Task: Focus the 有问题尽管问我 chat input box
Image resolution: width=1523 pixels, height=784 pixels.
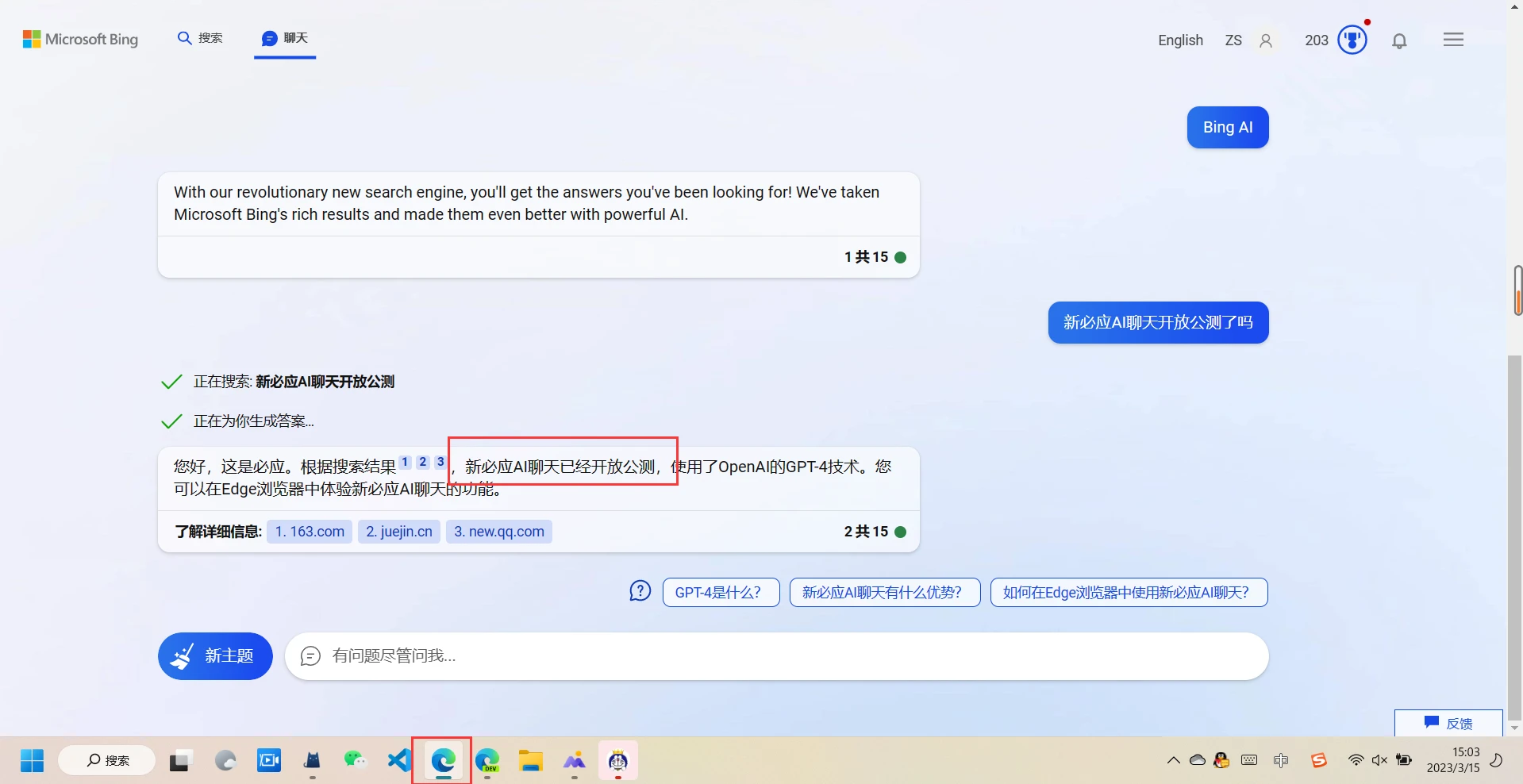Action: tap(776, 655)
